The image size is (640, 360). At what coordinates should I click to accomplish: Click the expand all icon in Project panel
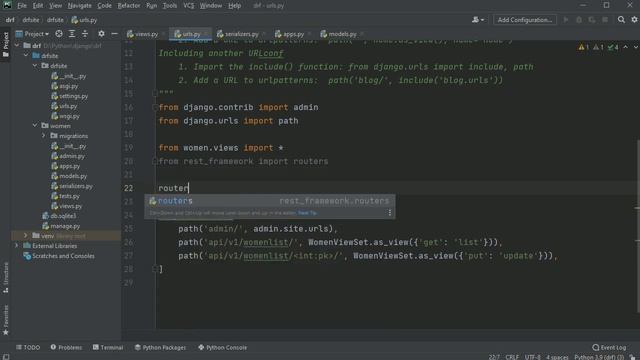tap(72, 34)
